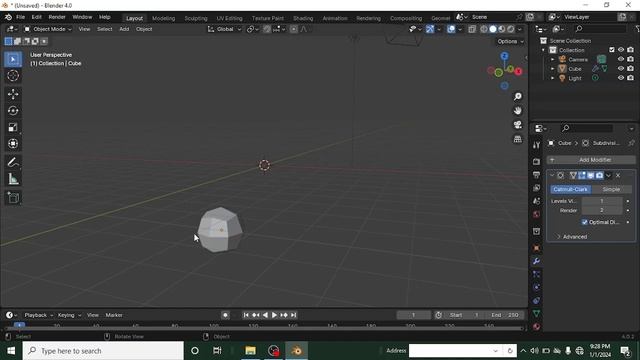Viewport: 640px width, 360px height.
Task: Open the Render menu
Action: [57, 17]
